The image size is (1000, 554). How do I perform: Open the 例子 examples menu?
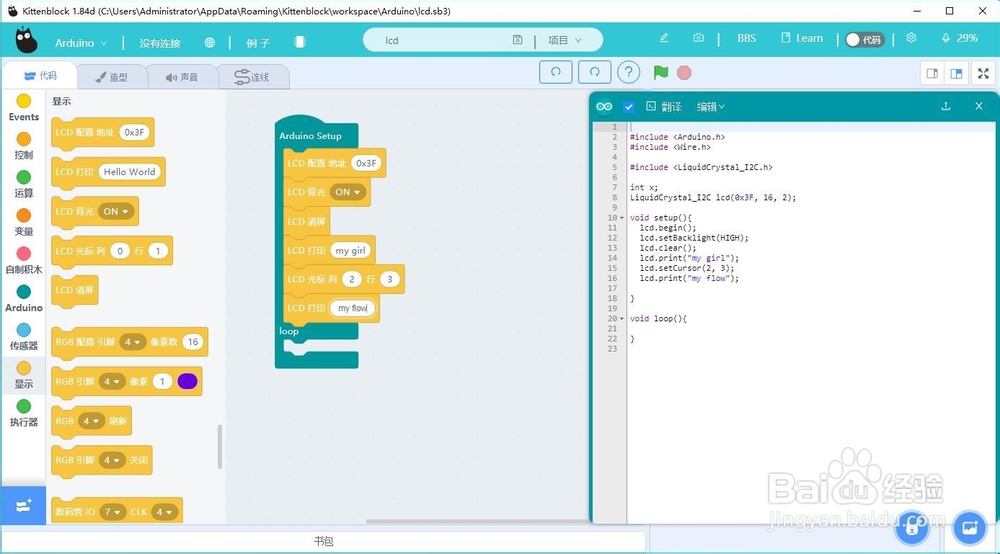pos(258,43)
